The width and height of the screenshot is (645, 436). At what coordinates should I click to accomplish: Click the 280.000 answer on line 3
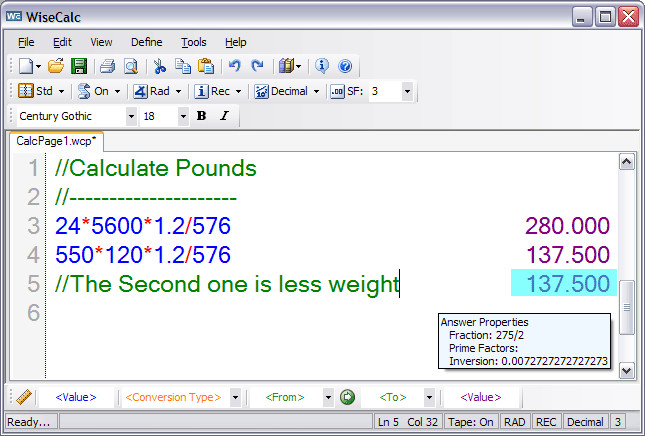(x=567, y=225)
